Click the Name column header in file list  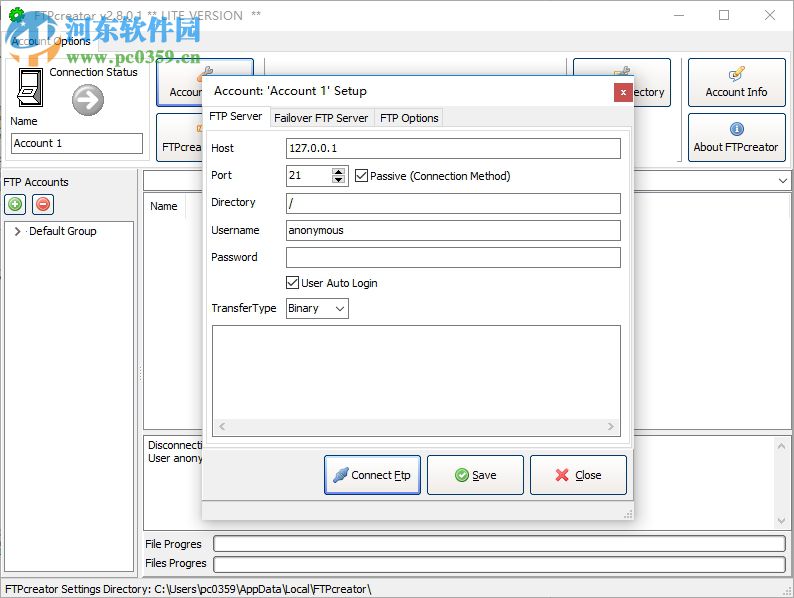164,206
